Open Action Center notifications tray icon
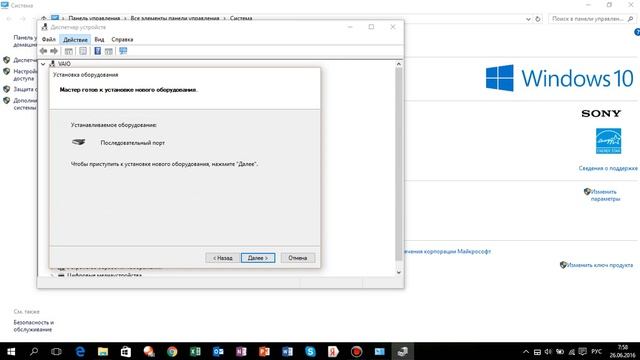The height and width of the screenshot is (360, 640). (x=582, y=352)
